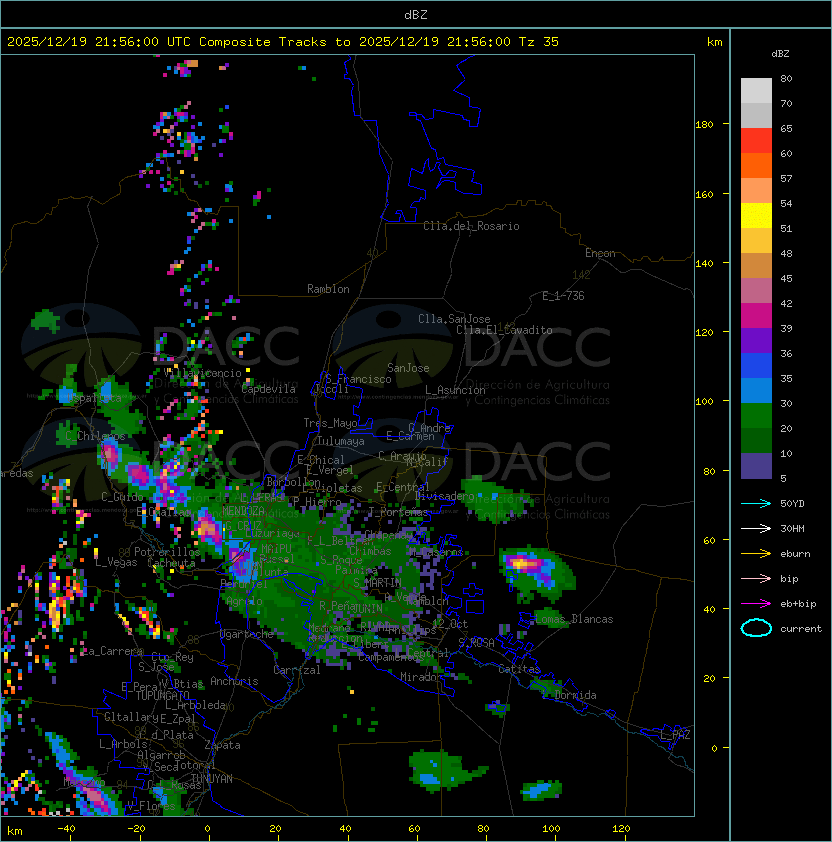The height and width of the screenshot is (842, 832).
Task: Click the 'C_Guido' map label
Action: [x=122, y=497]
